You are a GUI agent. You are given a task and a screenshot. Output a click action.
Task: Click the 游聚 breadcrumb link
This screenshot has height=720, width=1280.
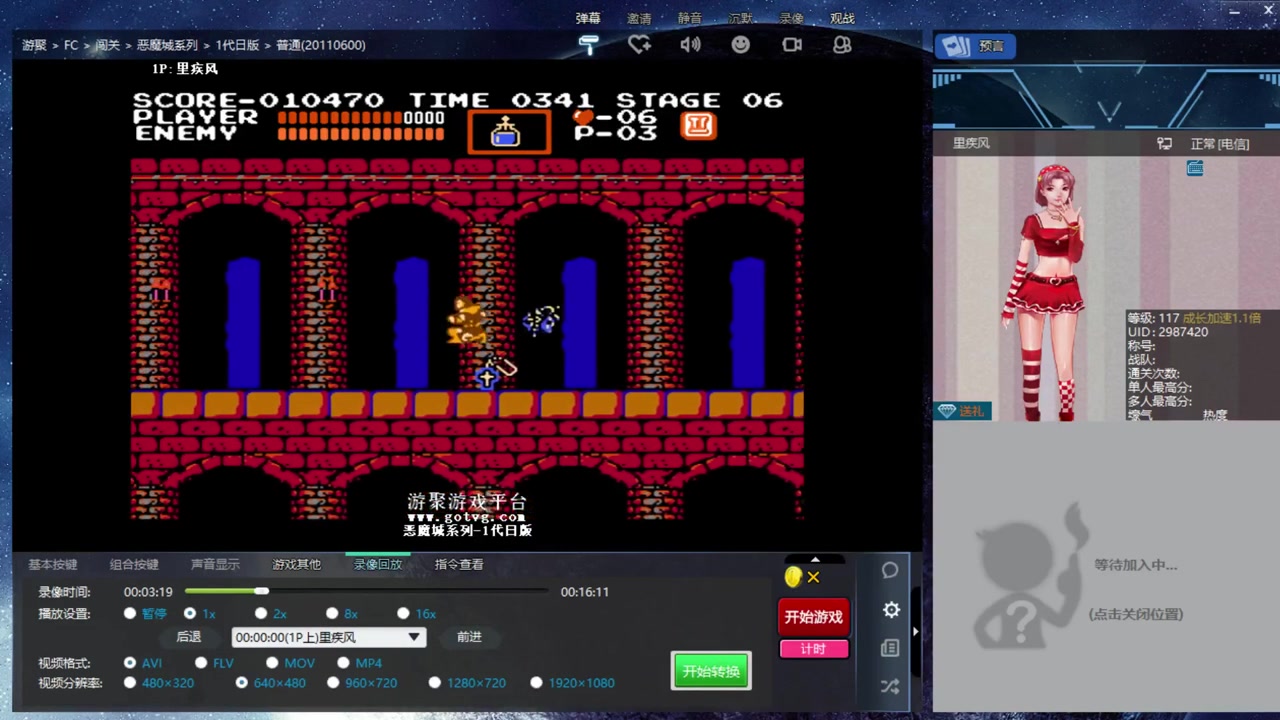point(34,45)
